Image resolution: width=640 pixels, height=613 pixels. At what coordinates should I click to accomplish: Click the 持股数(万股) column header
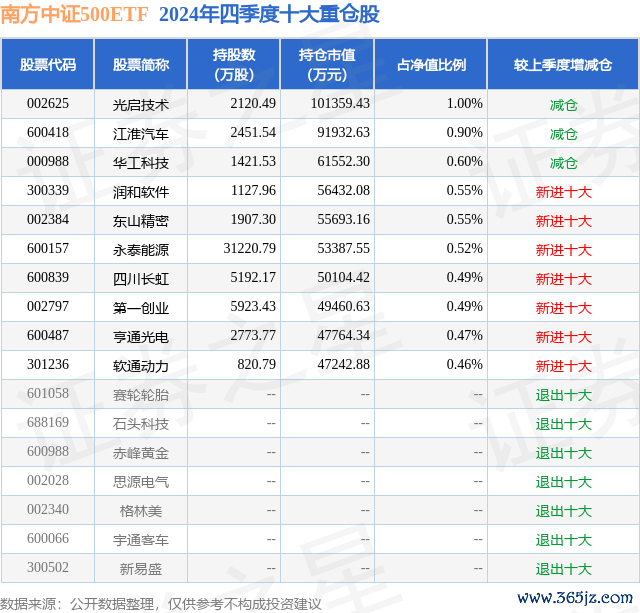(x=234, y=64)
